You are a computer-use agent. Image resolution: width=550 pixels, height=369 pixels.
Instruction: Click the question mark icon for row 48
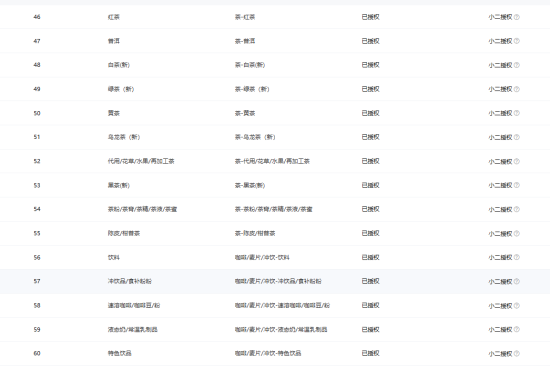click(517, 65)
